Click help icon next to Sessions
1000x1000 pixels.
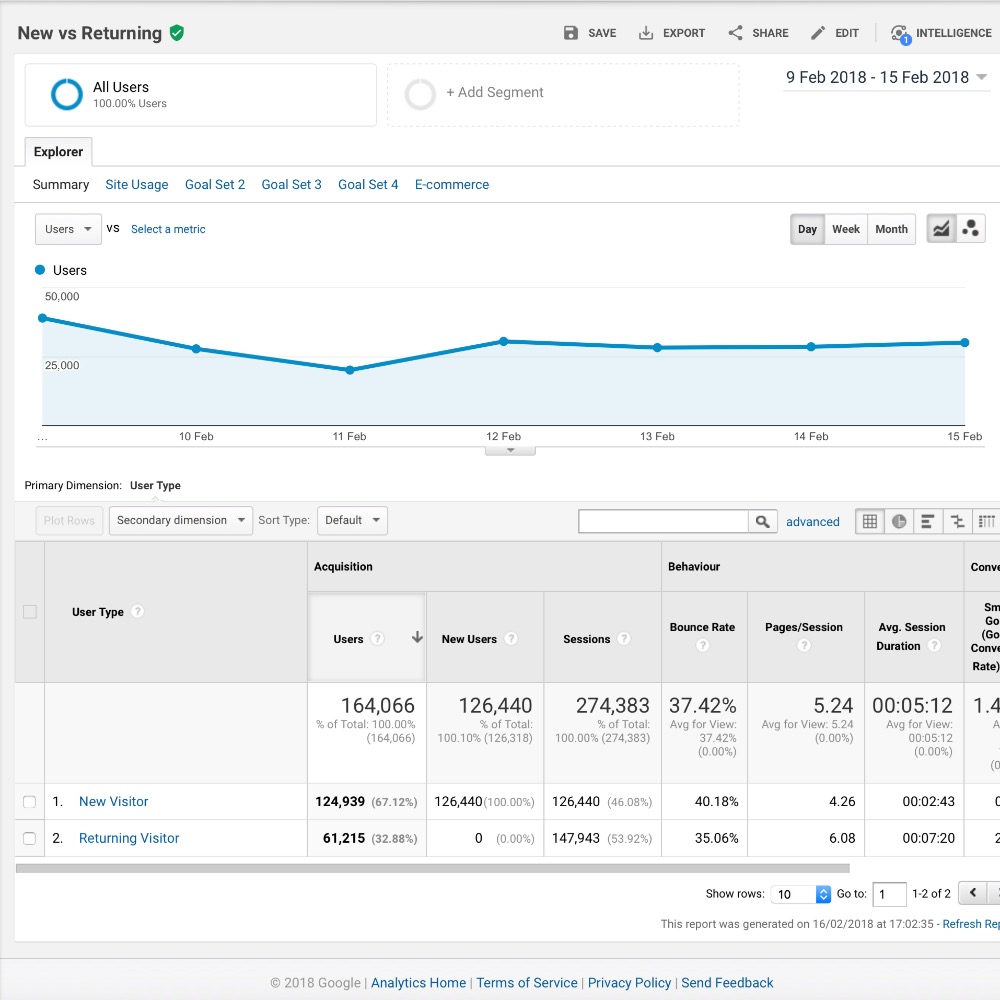[x=624, y=638]
